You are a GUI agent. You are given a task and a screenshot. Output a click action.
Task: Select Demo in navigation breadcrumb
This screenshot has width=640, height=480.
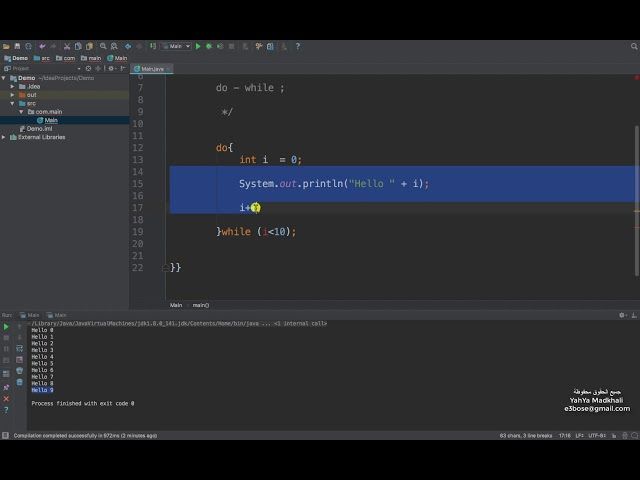16,58
